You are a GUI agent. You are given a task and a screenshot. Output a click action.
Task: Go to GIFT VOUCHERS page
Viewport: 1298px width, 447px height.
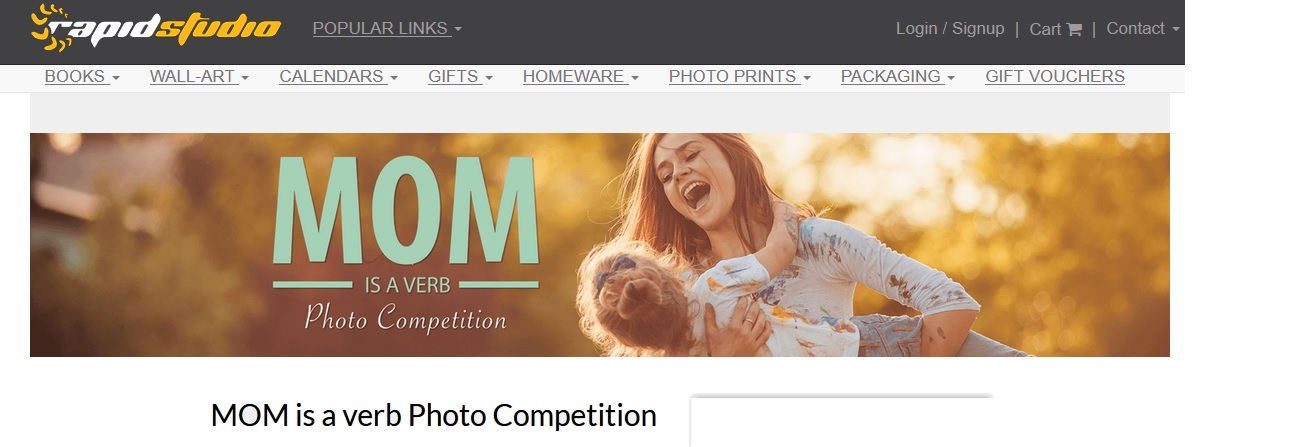point(1055,77)
